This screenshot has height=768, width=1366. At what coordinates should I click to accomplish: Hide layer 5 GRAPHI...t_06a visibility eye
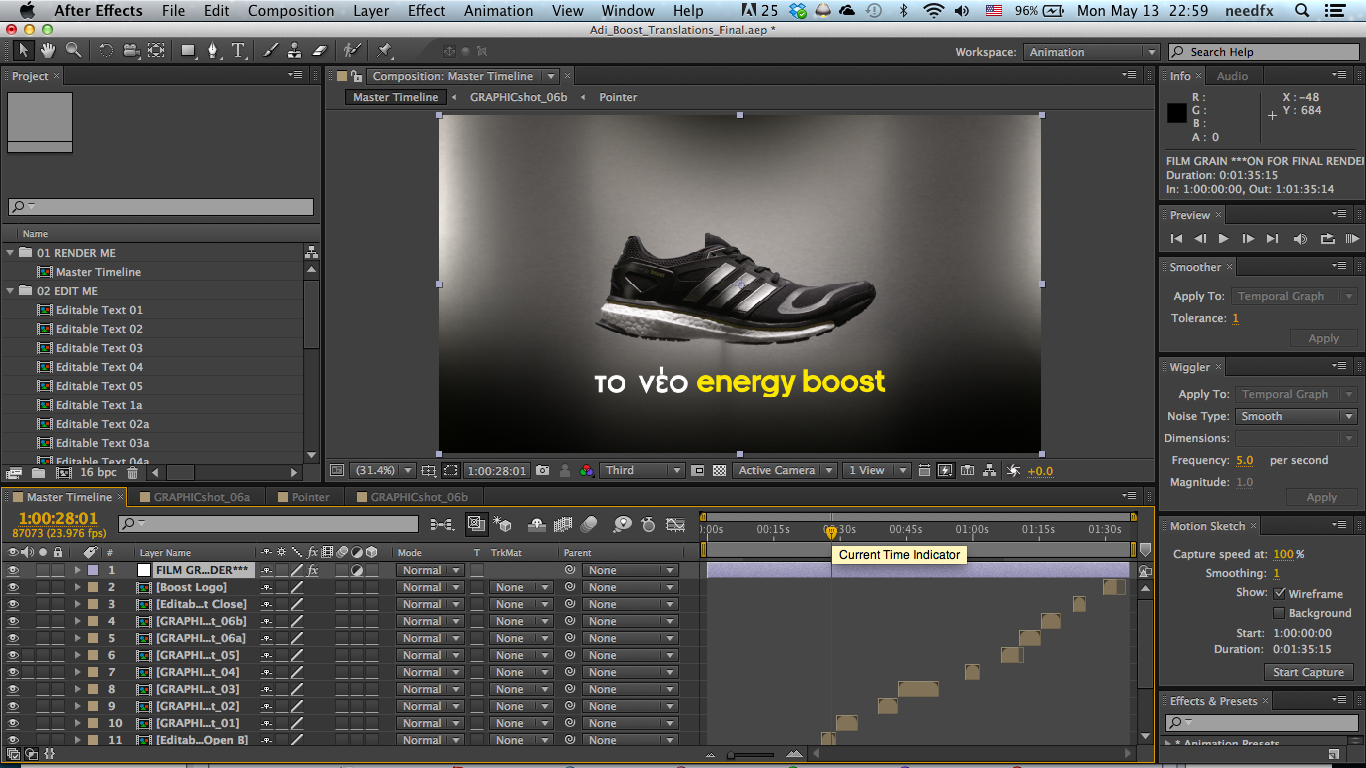tap(13, 638)
